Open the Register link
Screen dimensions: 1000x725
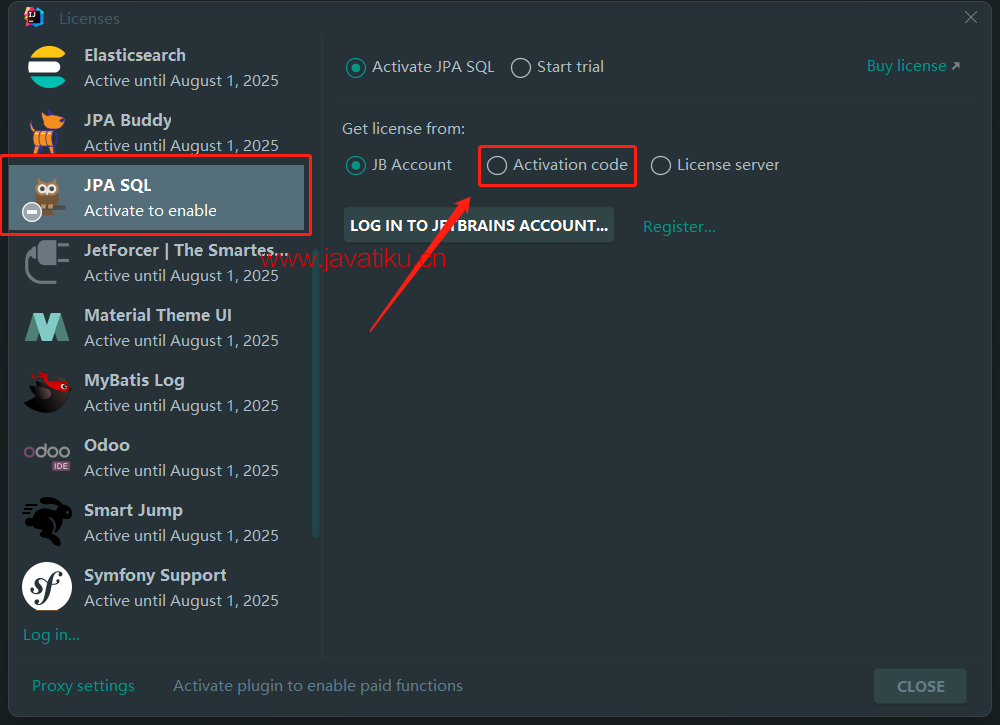679,227
